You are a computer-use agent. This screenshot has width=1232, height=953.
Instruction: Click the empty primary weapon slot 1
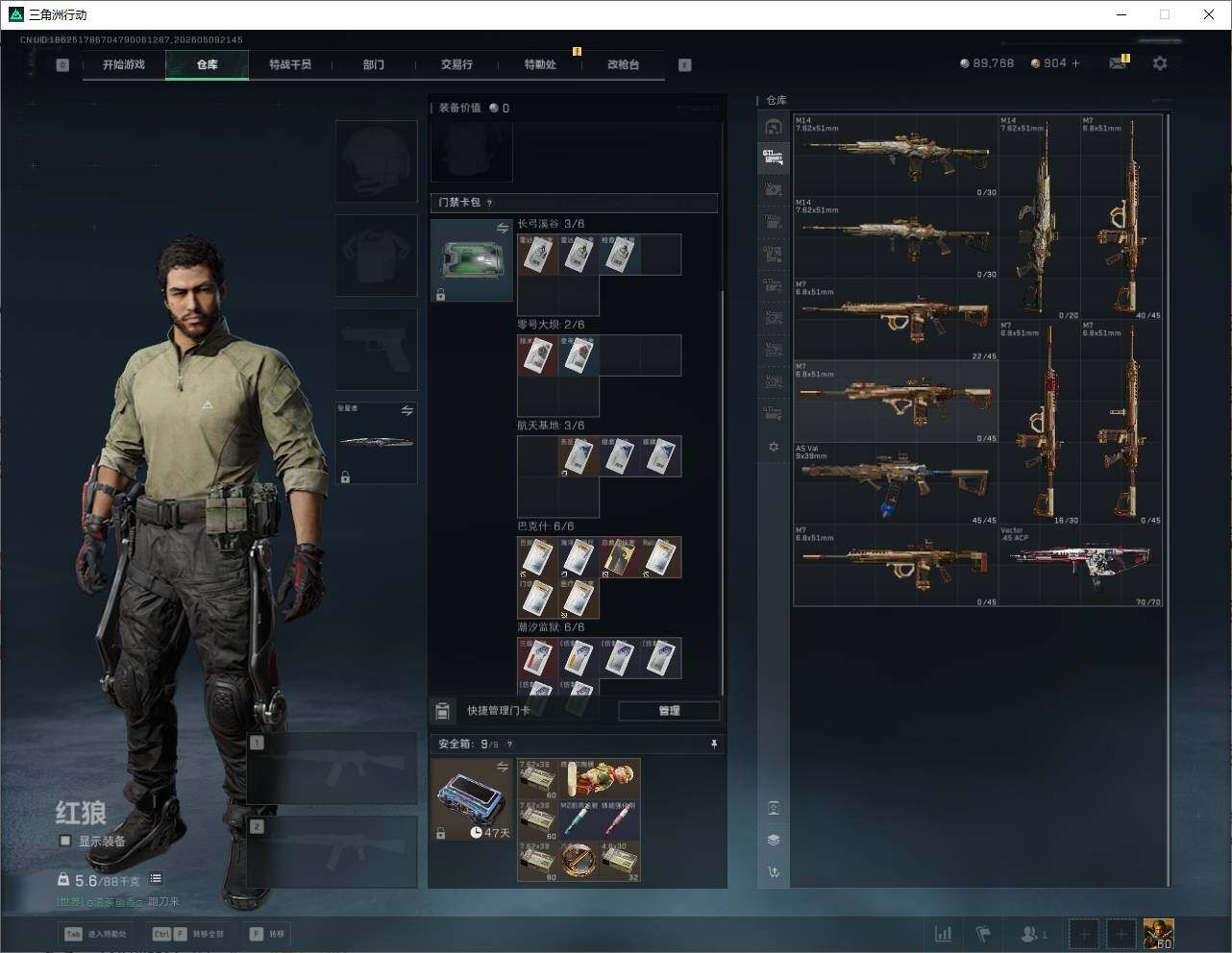pyautogui.click(x=333, y=769)
